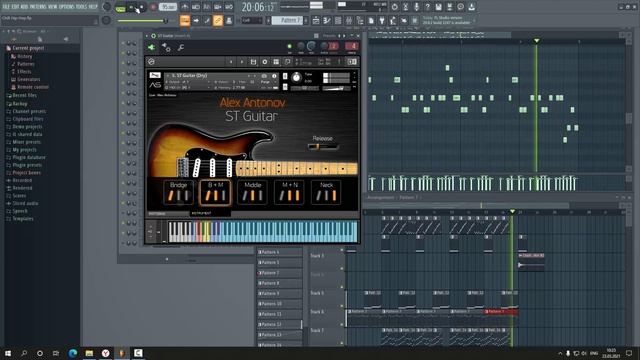The image size is (640, 360).
Task: Click the instrument info 'i' icon
Action: coord(274,76)
